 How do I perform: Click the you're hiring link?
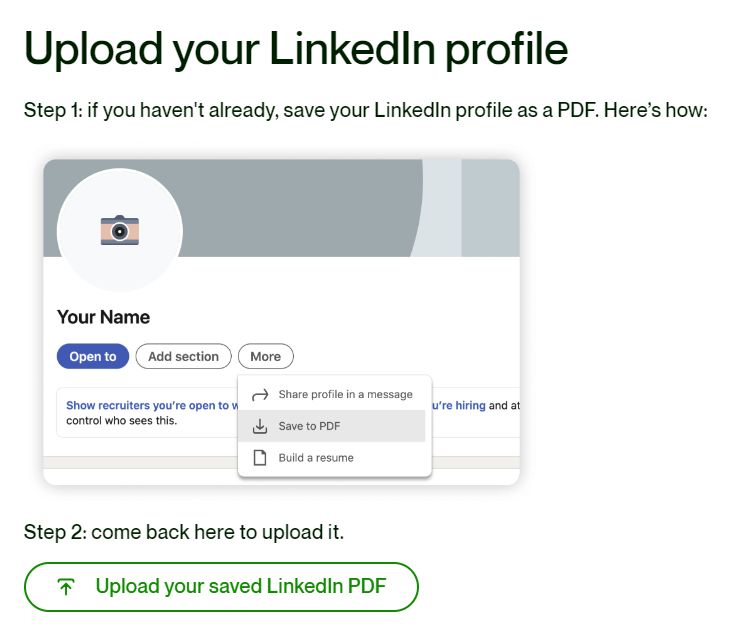[459, 405]
